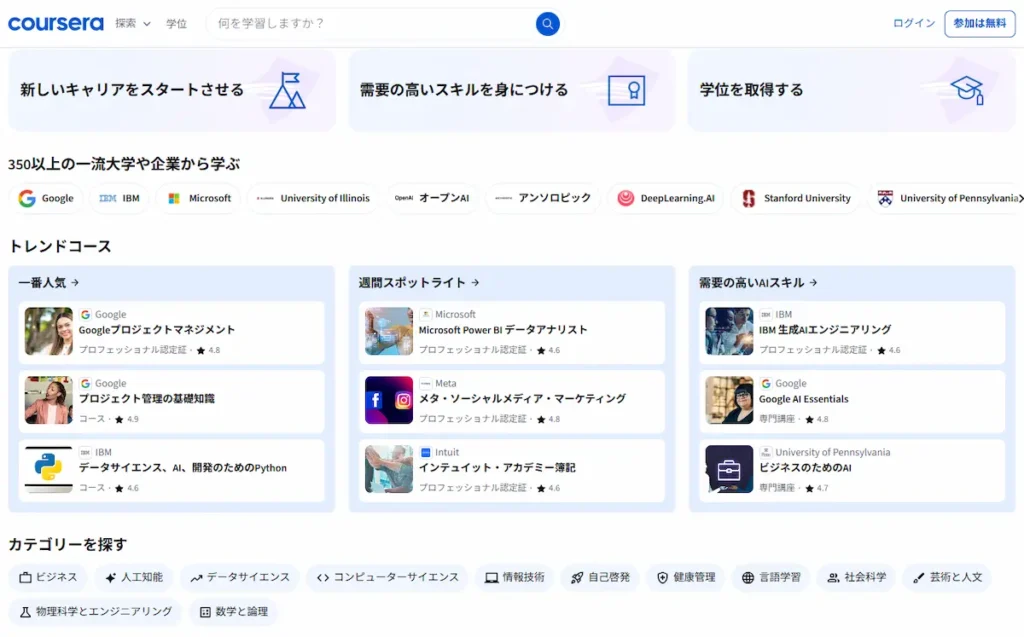Viewport: 1024px width, 637px height.
Task: Select the Microsoft partner logo
Action: 198,198
